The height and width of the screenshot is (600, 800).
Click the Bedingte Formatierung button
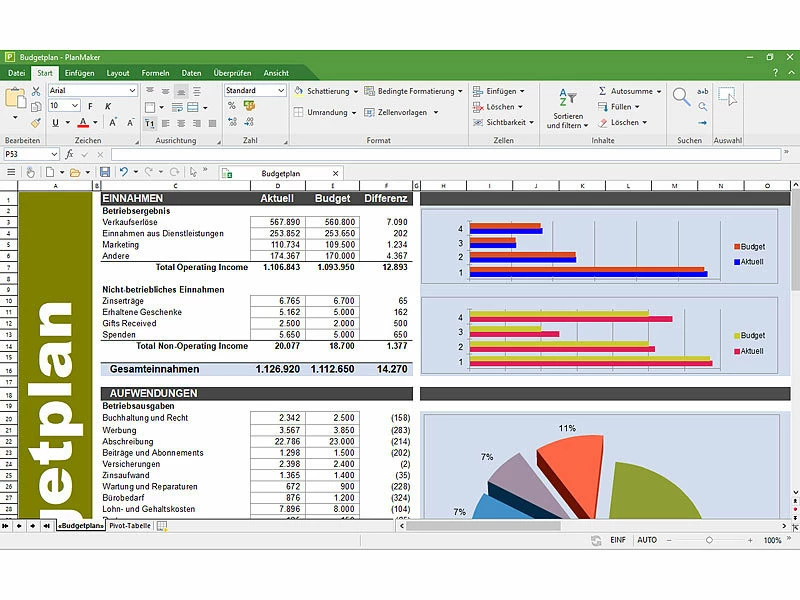coord(413,91)
